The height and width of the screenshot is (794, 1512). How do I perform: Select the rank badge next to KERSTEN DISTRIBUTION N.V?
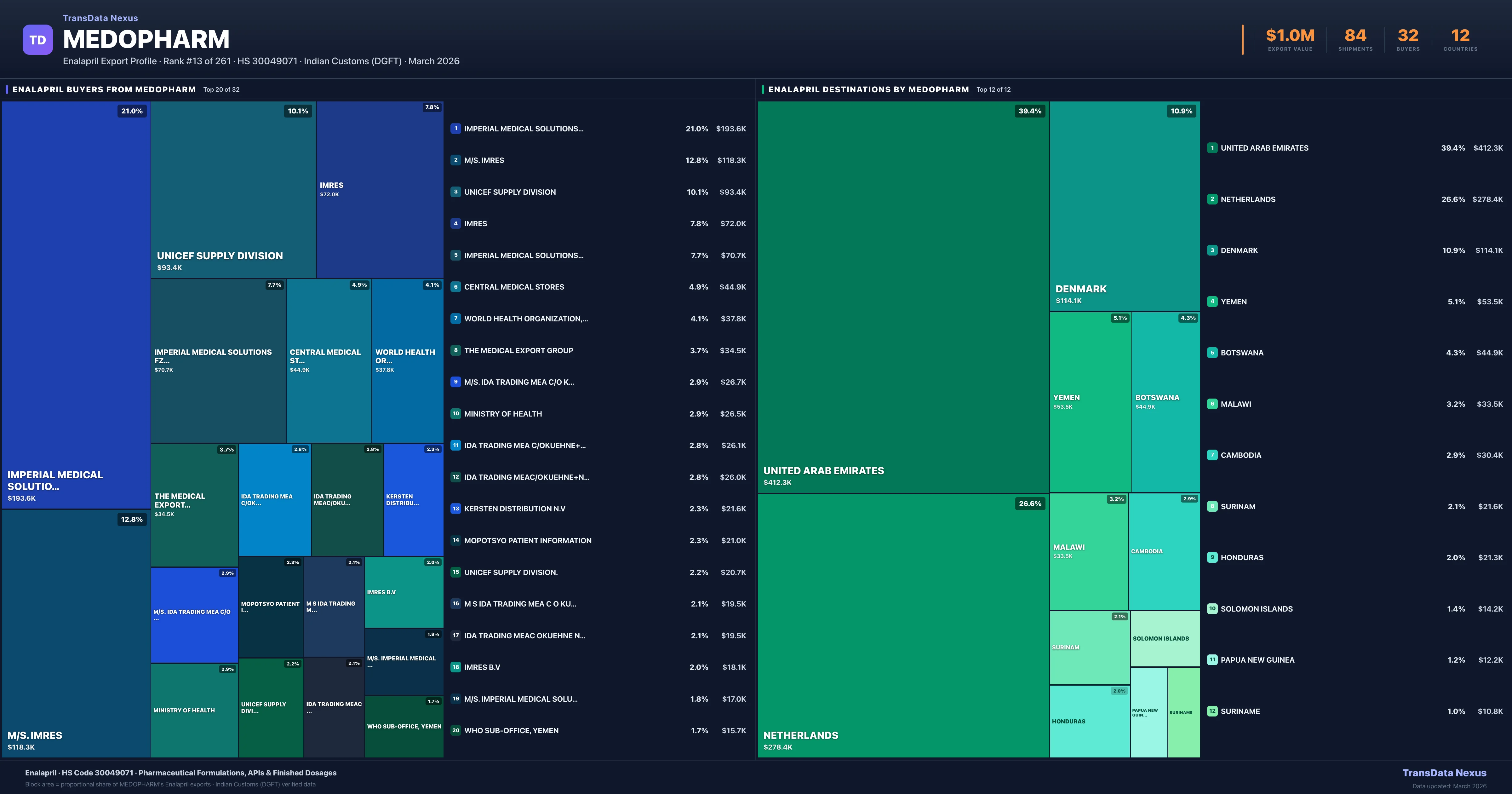[455, 509]
